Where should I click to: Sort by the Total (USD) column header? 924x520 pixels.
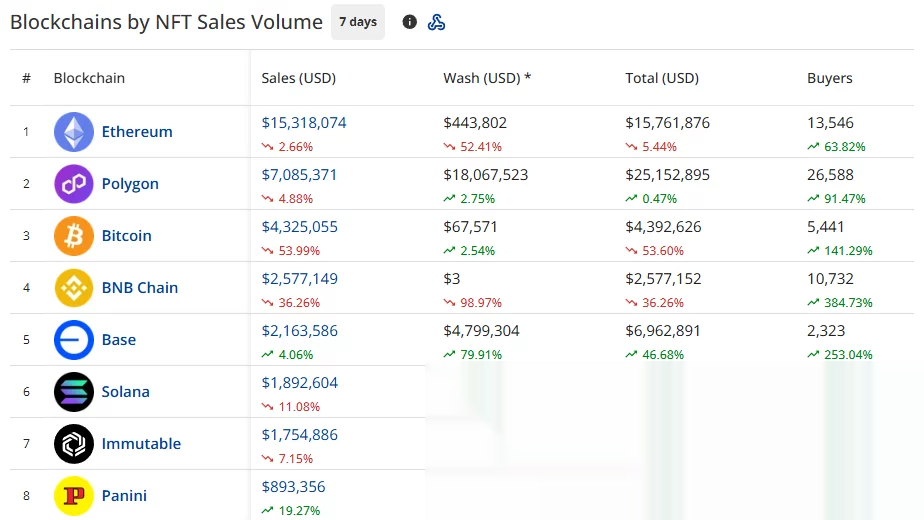(662, 78)
